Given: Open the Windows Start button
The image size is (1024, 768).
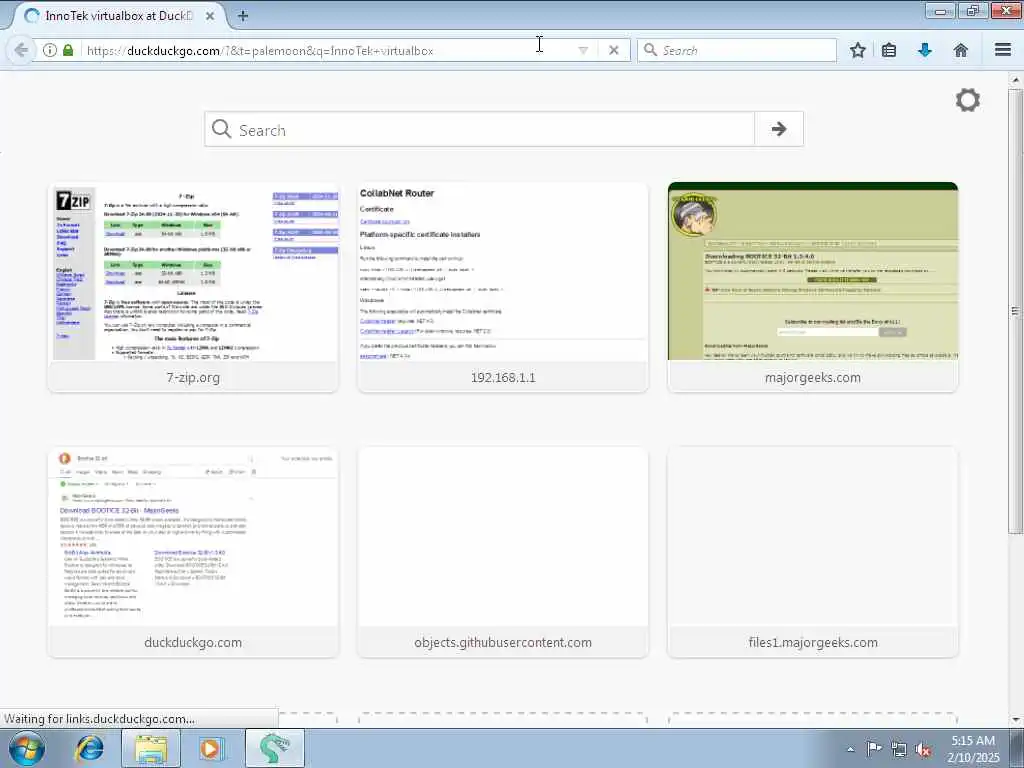Looking at the screenshot, I should 27,748.
